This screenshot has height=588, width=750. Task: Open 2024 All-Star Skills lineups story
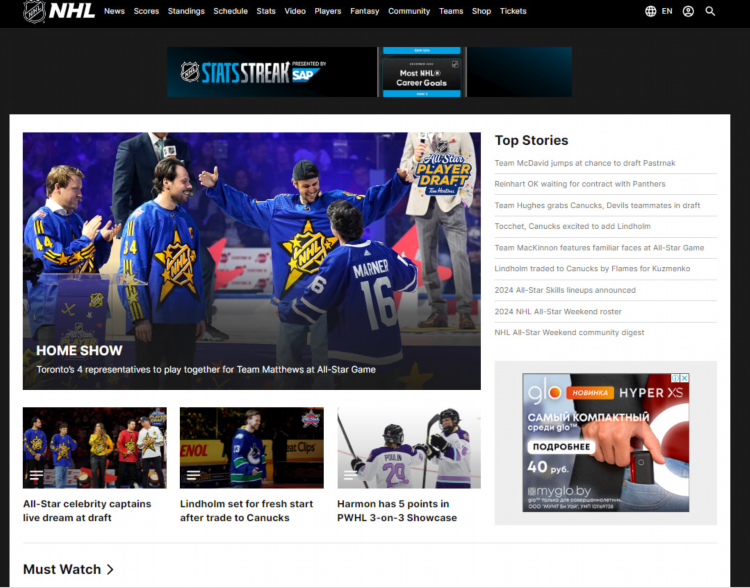point(565,290)
